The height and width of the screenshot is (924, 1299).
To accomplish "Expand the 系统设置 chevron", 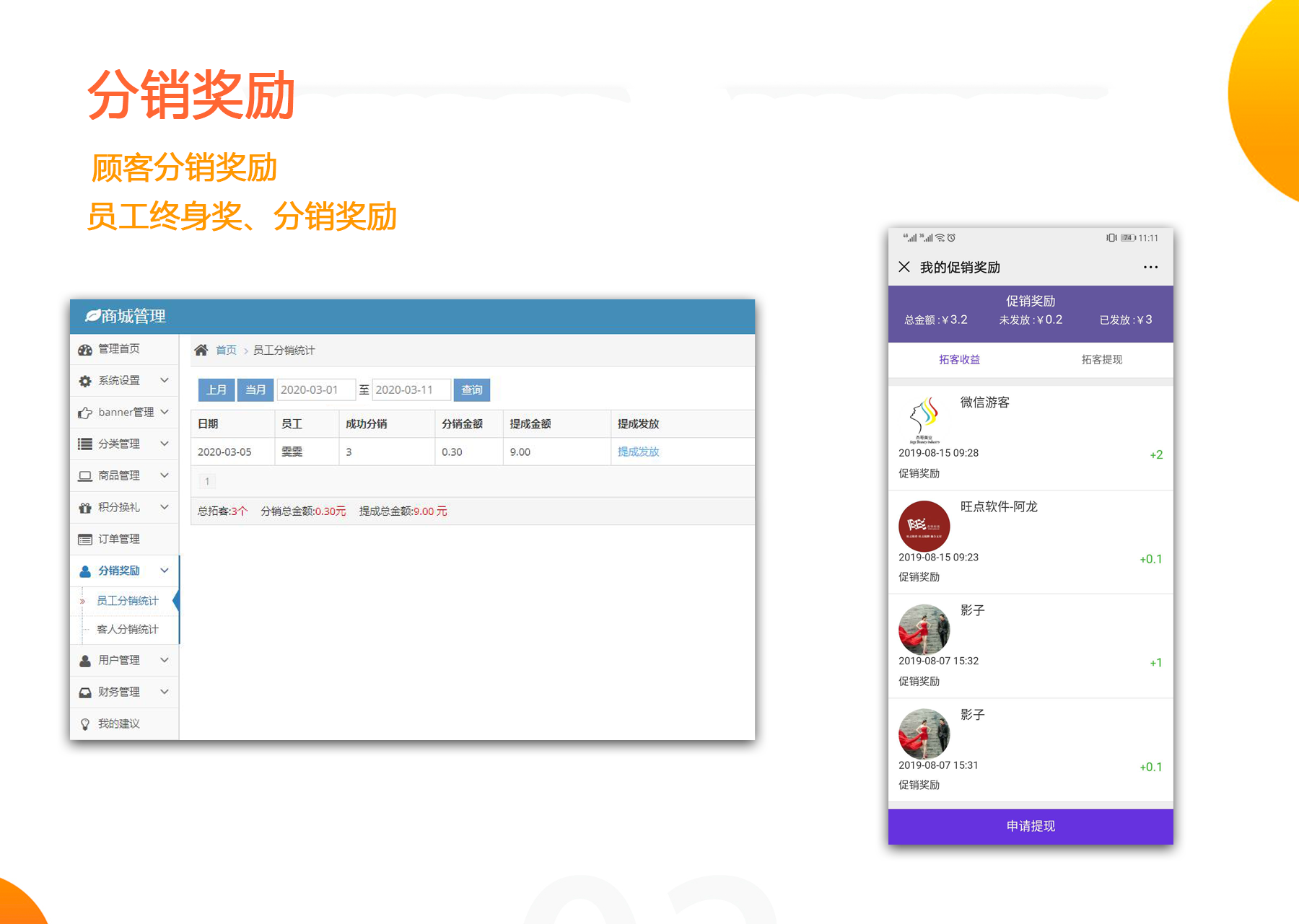I will point(165,380).
